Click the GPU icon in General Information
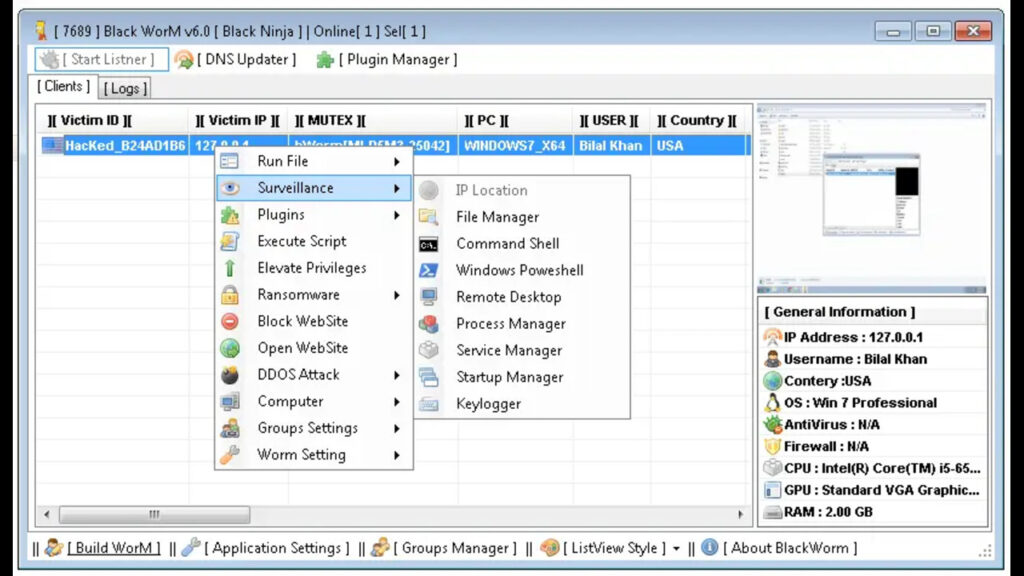1024x576 pixels. tap(773, 490)
